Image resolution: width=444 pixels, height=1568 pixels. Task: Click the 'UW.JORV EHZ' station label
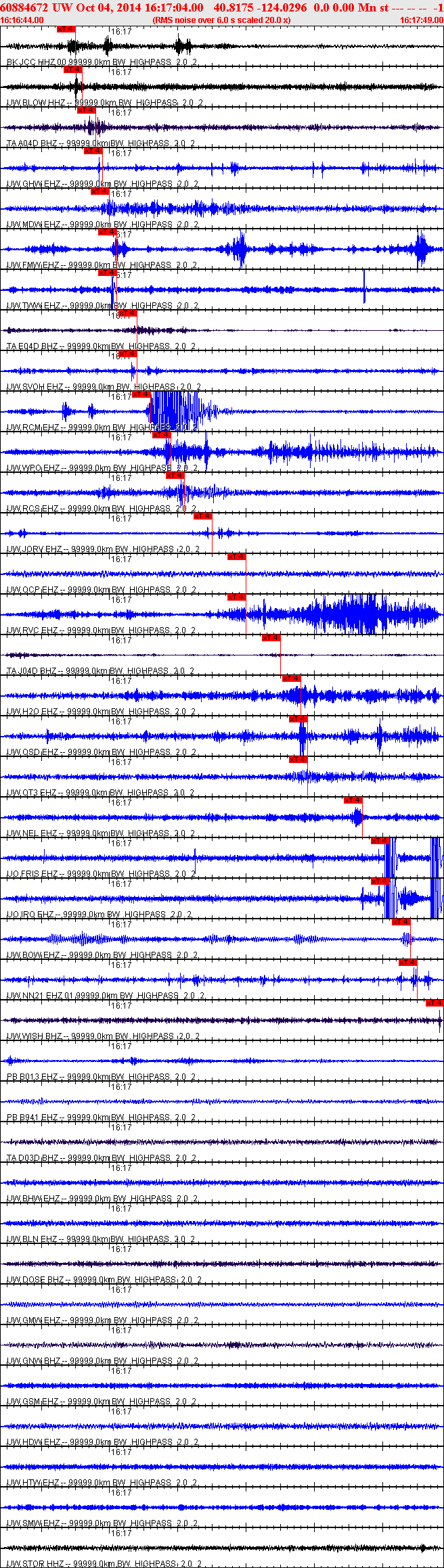[x=35, y=549]
